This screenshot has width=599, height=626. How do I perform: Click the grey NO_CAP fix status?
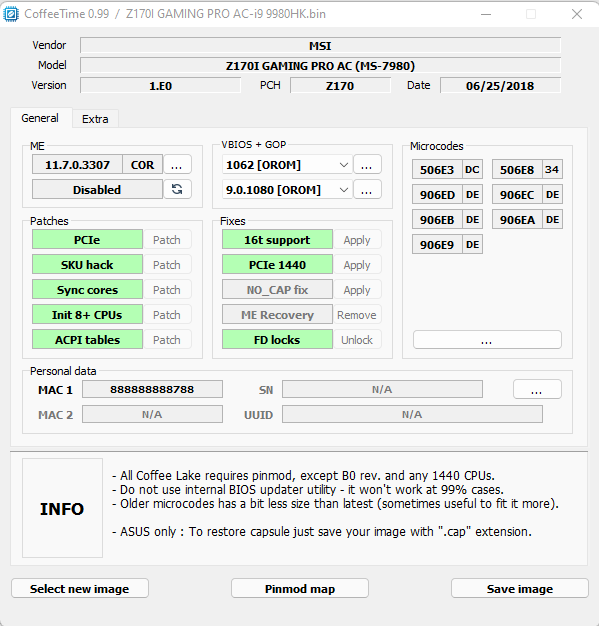278,290
